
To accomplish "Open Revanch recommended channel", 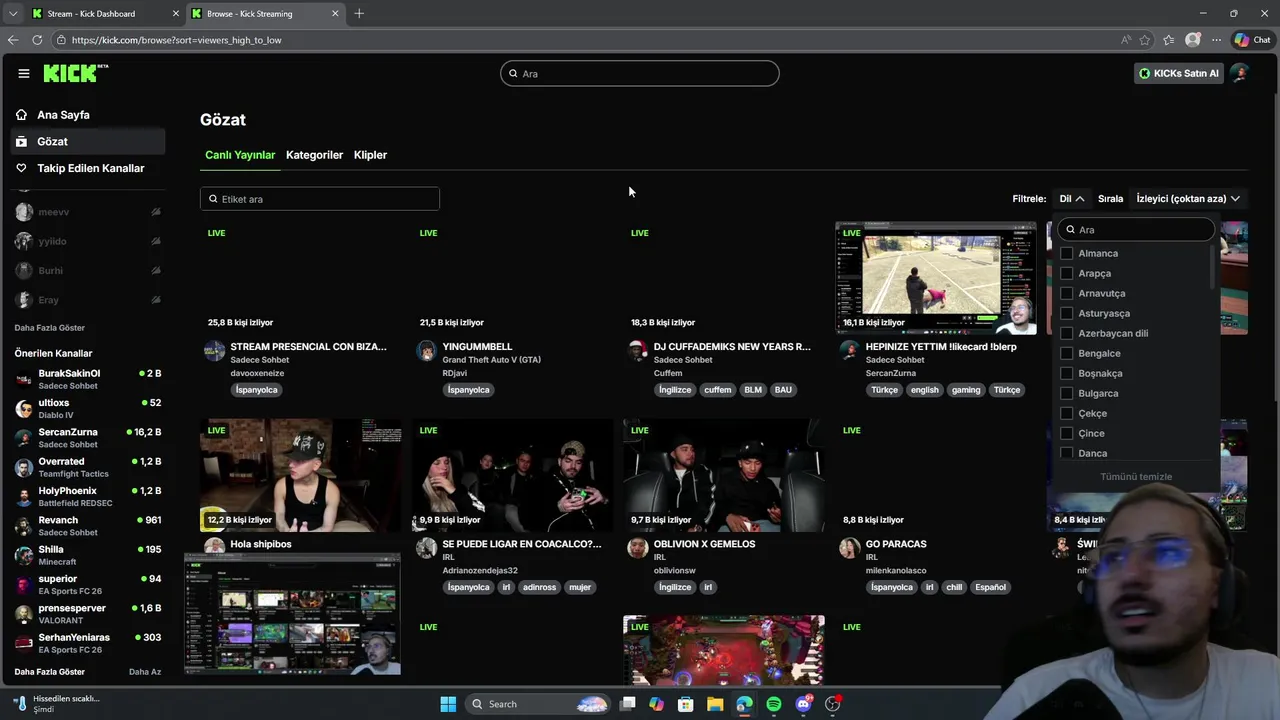I will (x=88, y=526).
